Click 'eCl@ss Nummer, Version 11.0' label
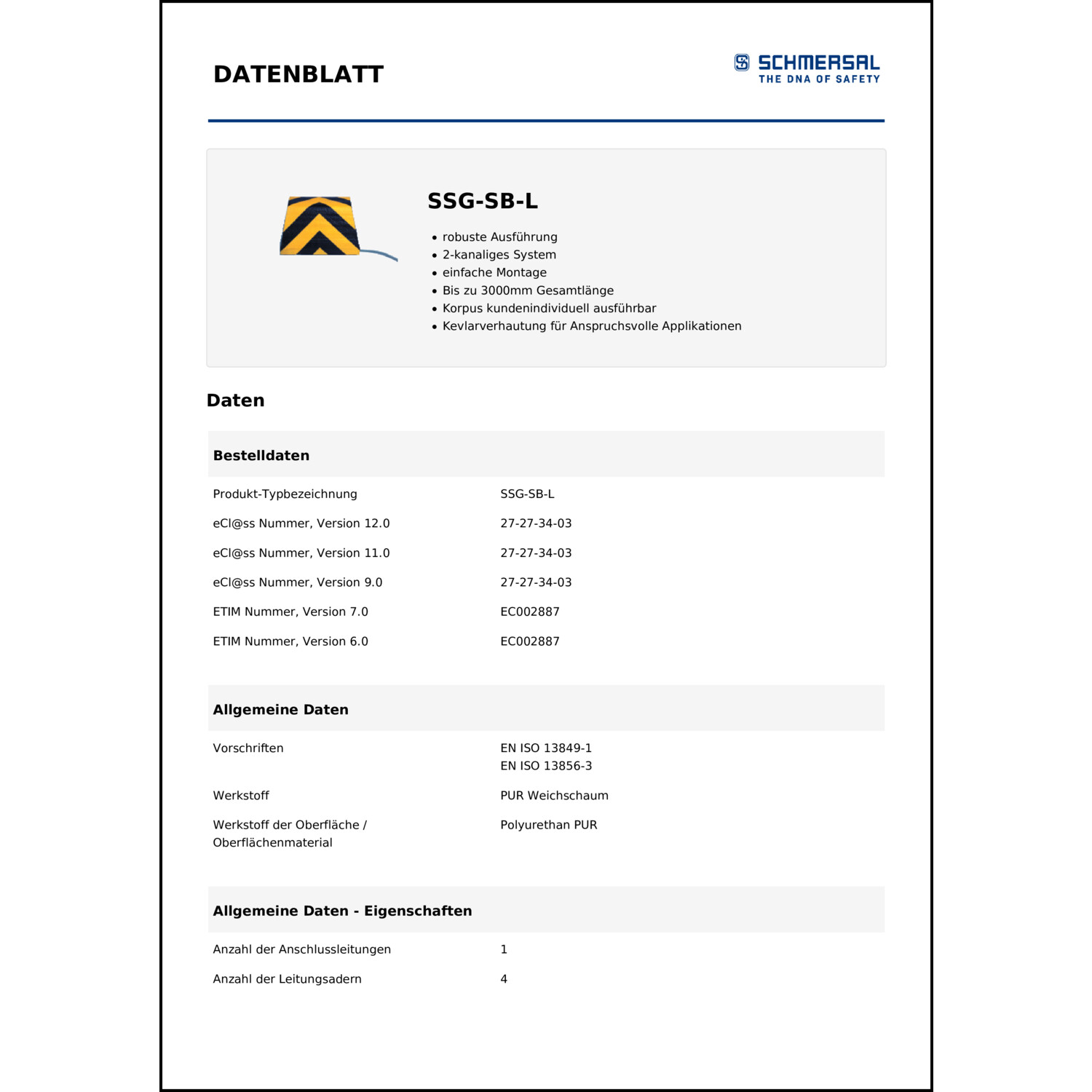This screenshot has width=1092, height=1092. click(301, 553)
